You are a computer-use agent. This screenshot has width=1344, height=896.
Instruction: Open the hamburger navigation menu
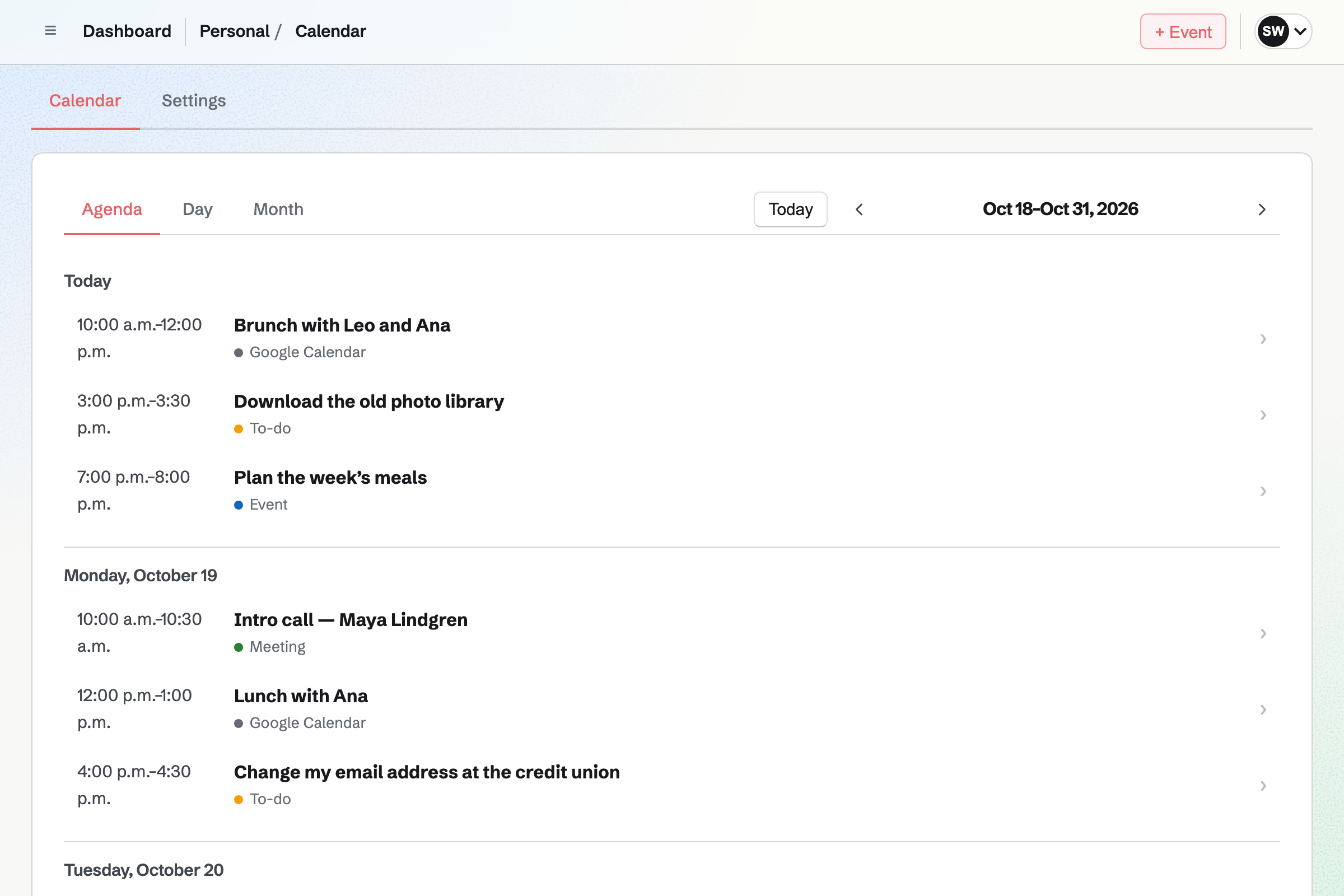(50, 31)
